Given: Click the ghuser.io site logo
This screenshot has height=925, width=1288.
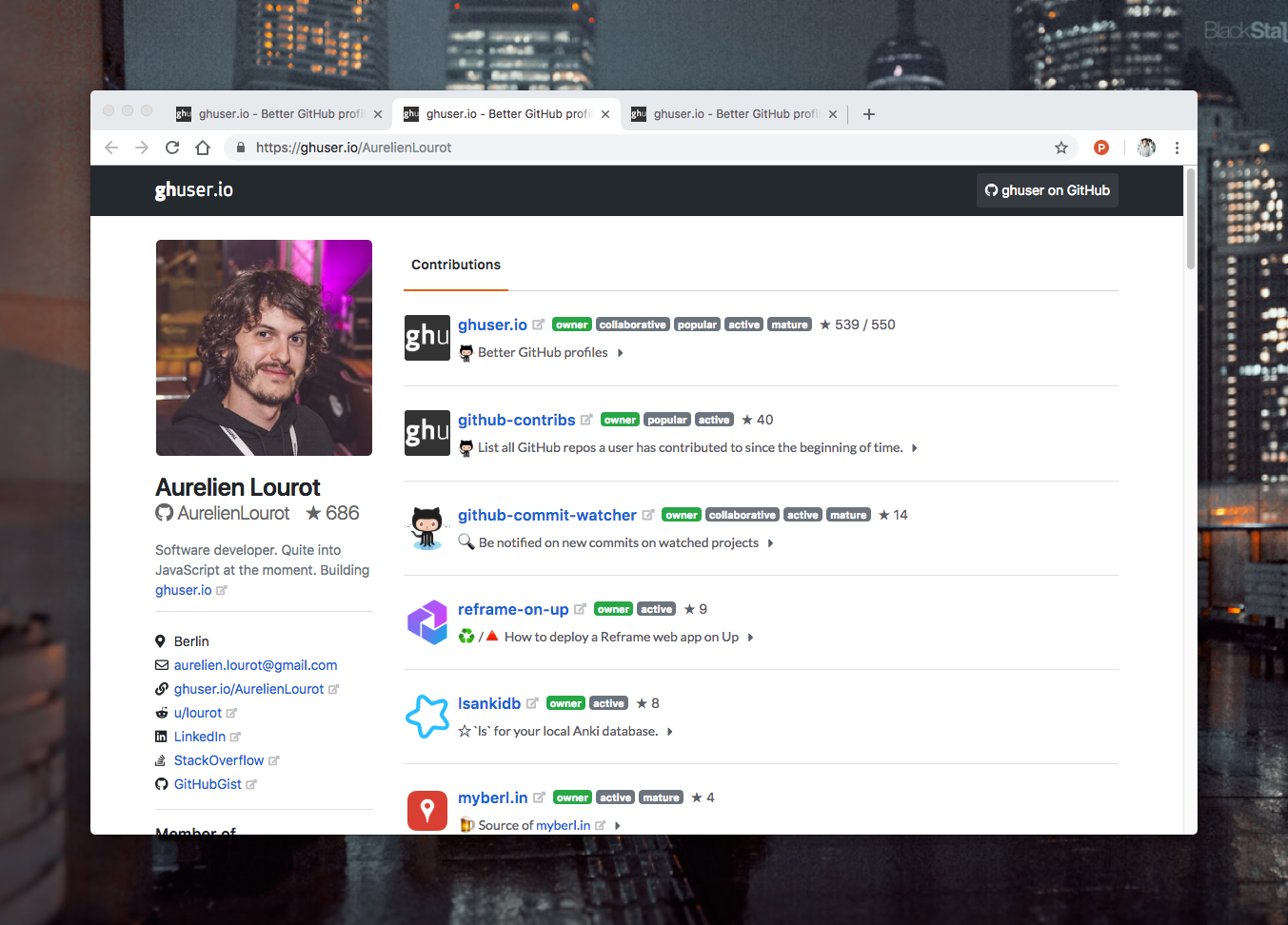Looking at the screenshot, I should [x=194, y=190].
